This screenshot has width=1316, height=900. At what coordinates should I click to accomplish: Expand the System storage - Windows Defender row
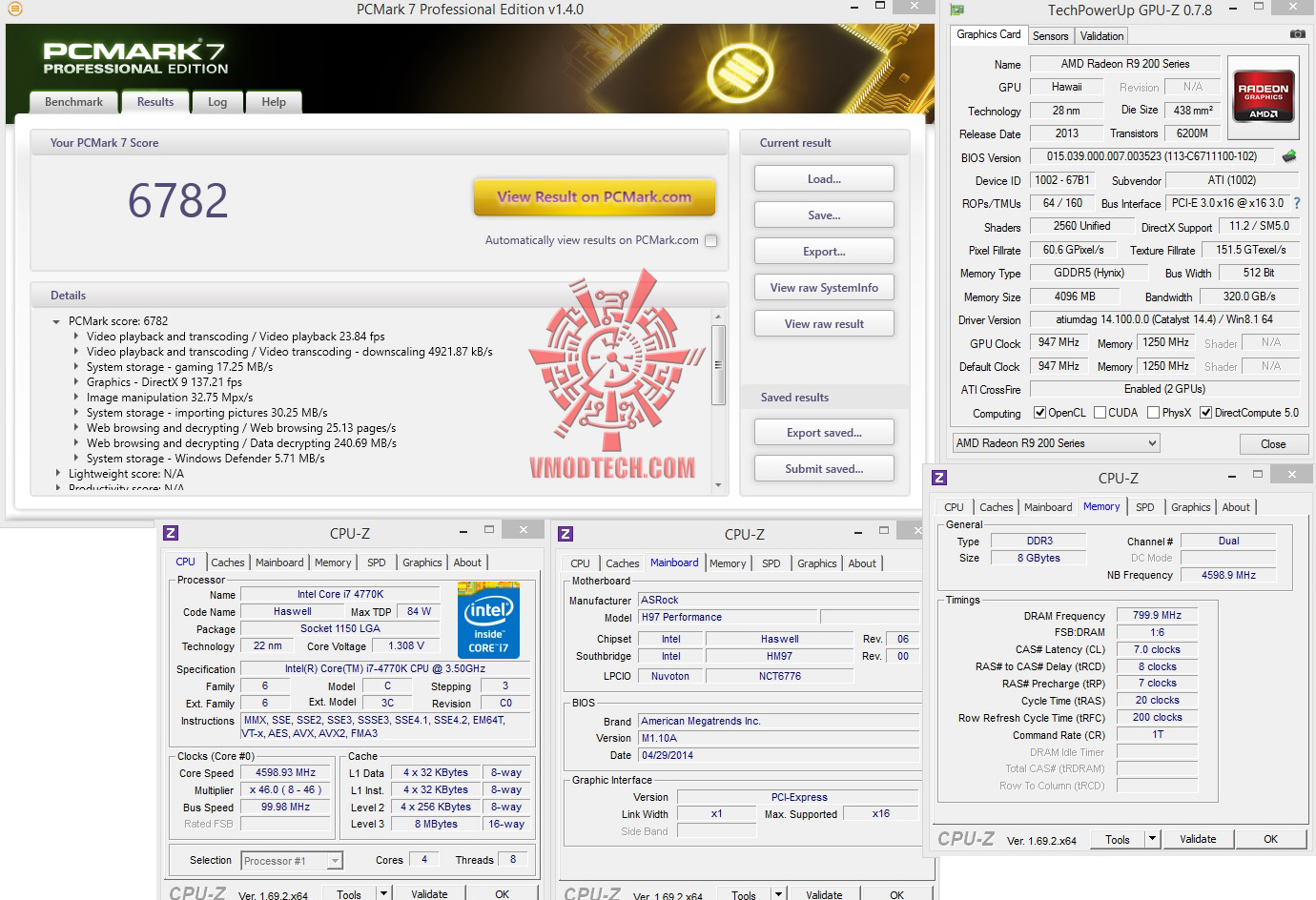click(x=76, y=459)
